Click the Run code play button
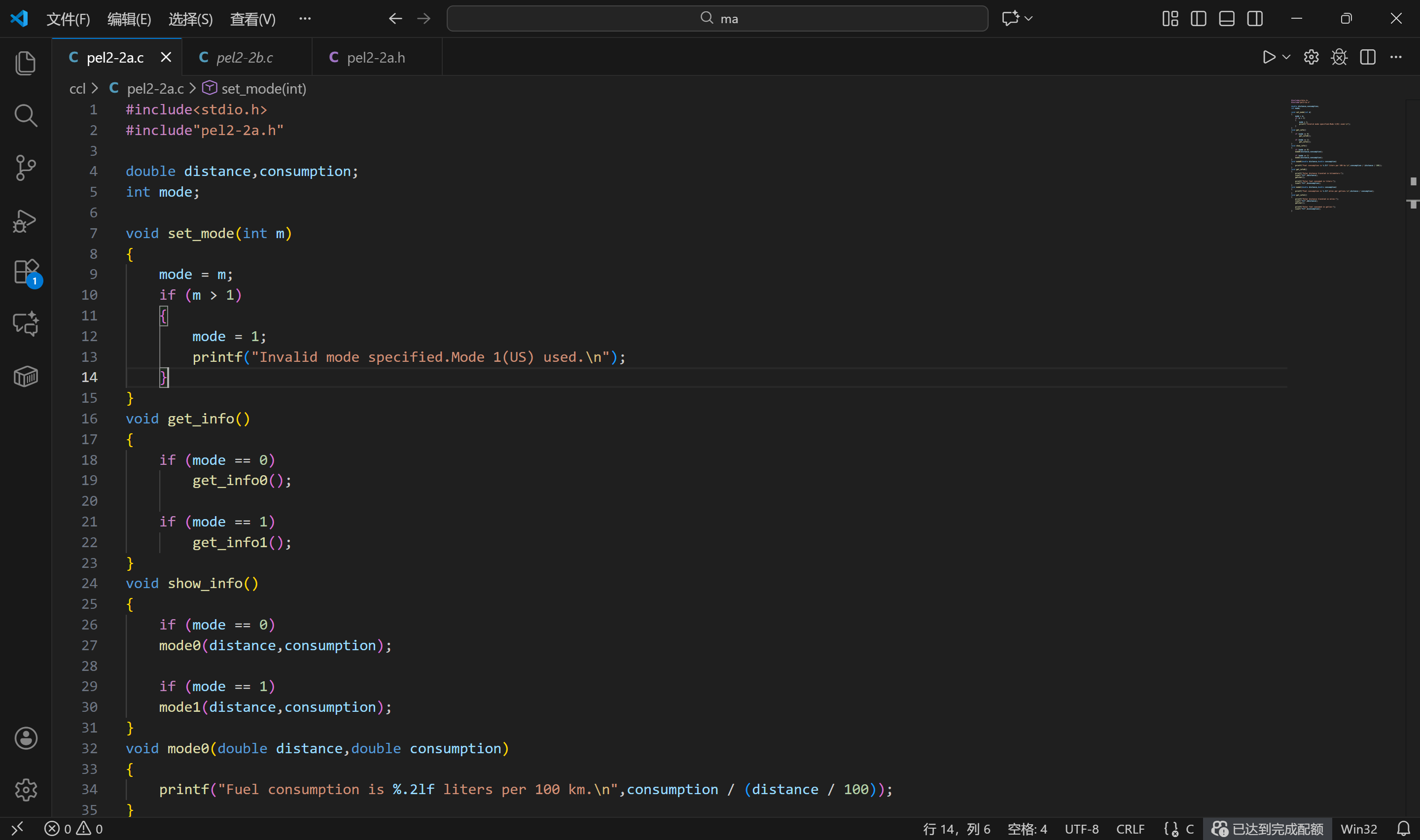 click(1268, 57)
